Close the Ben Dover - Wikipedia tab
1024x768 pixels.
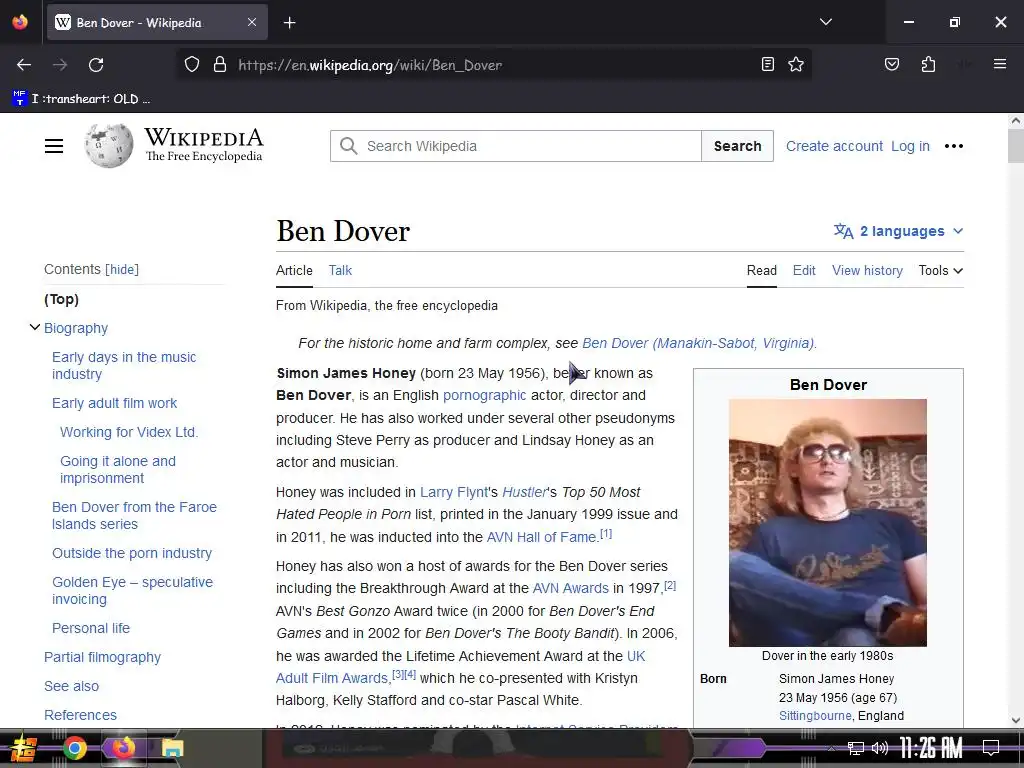coord(252,22)
